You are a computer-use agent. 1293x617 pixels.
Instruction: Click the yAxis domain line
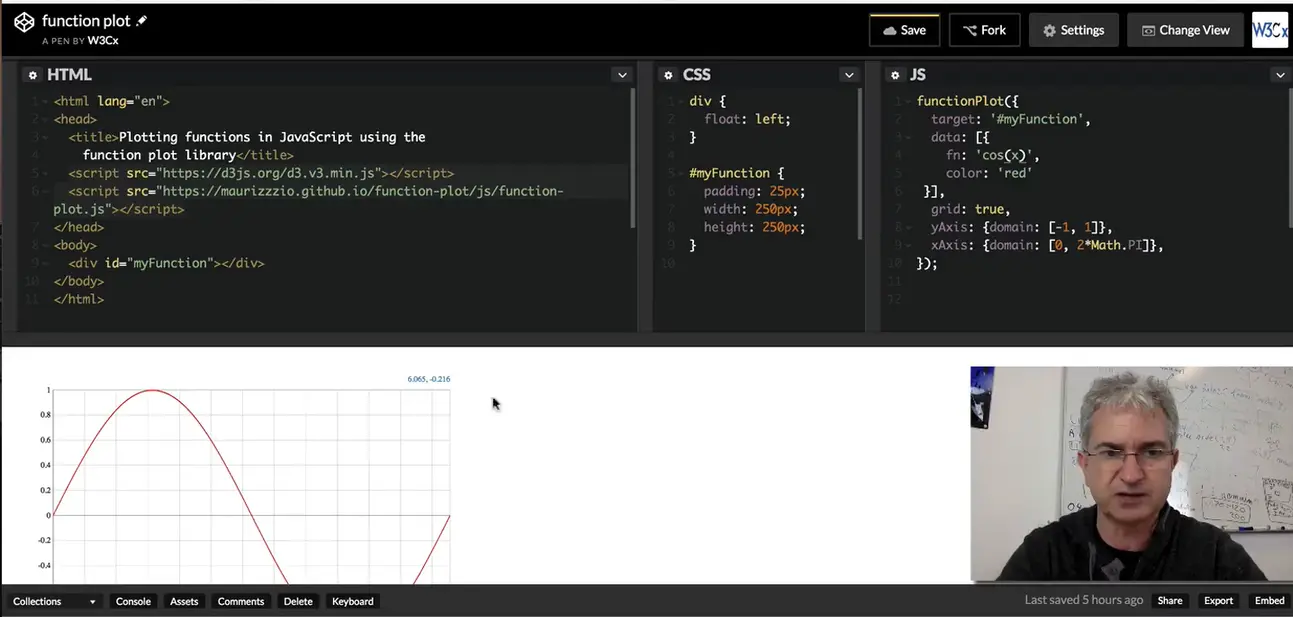1021,227
